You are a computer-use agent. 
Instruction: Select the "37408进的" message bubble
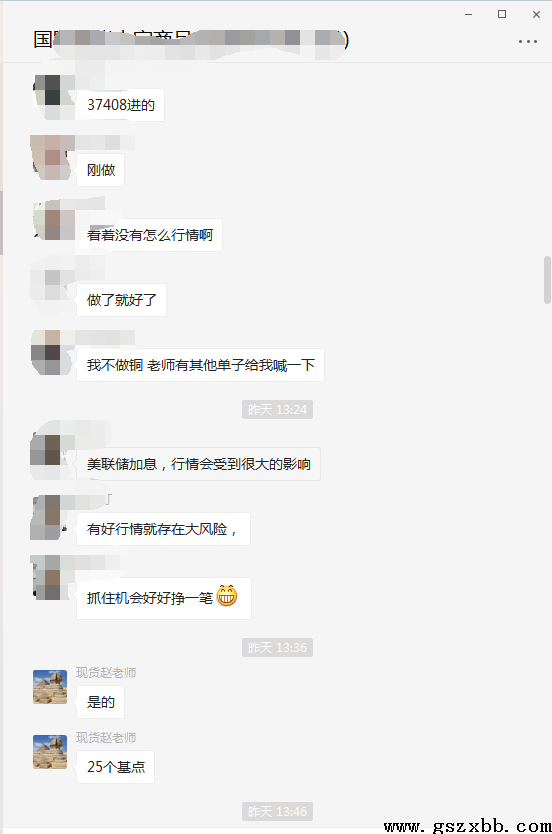(x=120, y=105)
